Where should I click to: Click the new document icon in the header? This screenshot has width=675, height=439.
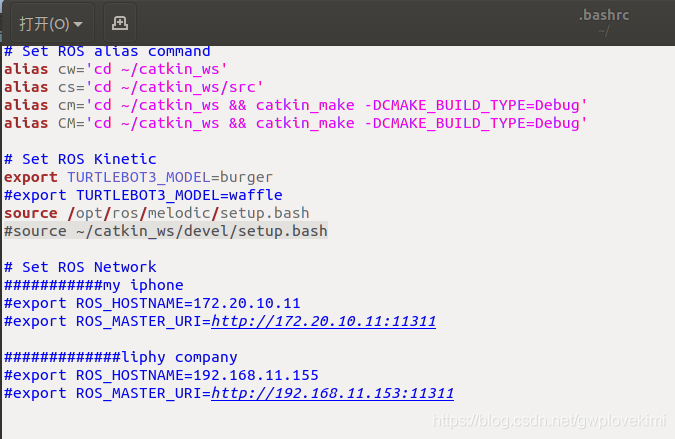(x=120, y=23)
